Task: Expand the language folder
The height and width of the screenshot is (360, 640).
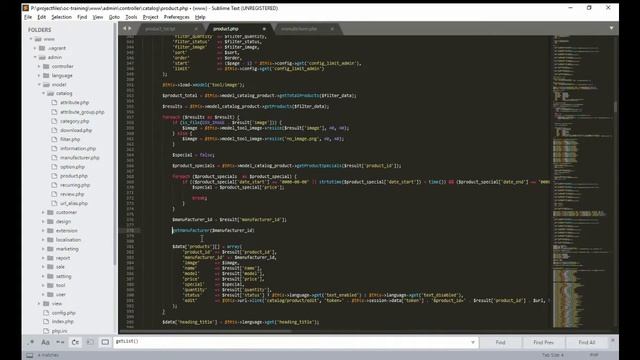Action: [x=39, y=76]
